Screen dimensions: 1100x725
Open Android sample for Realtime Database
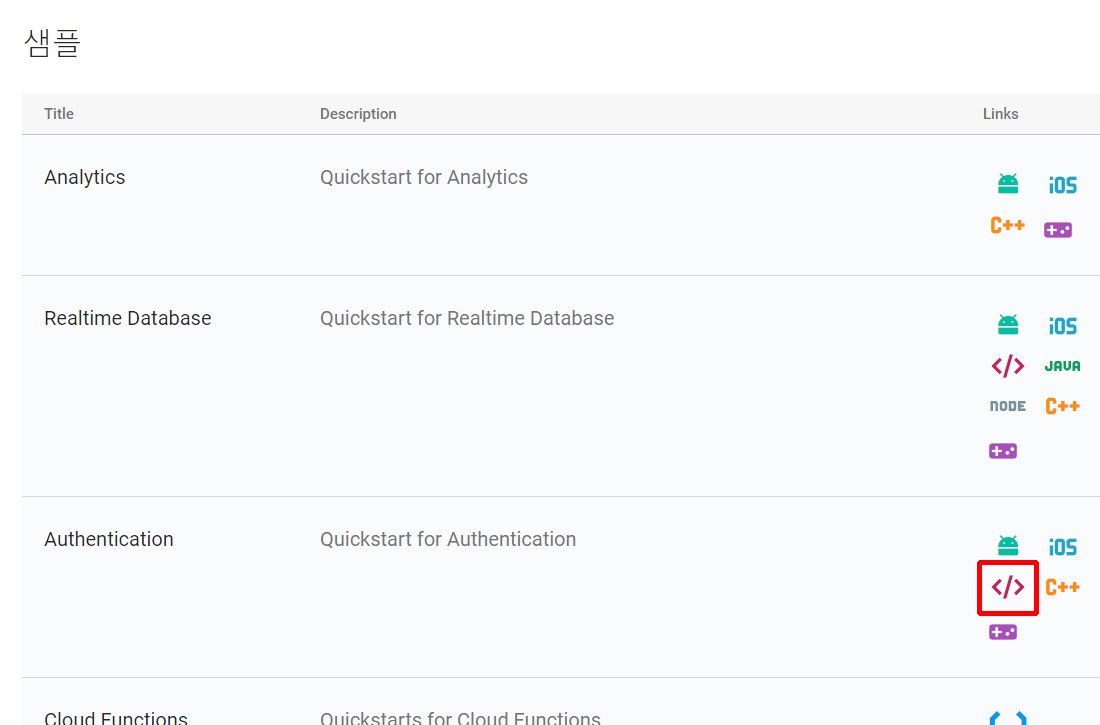tap(1007, 325)
